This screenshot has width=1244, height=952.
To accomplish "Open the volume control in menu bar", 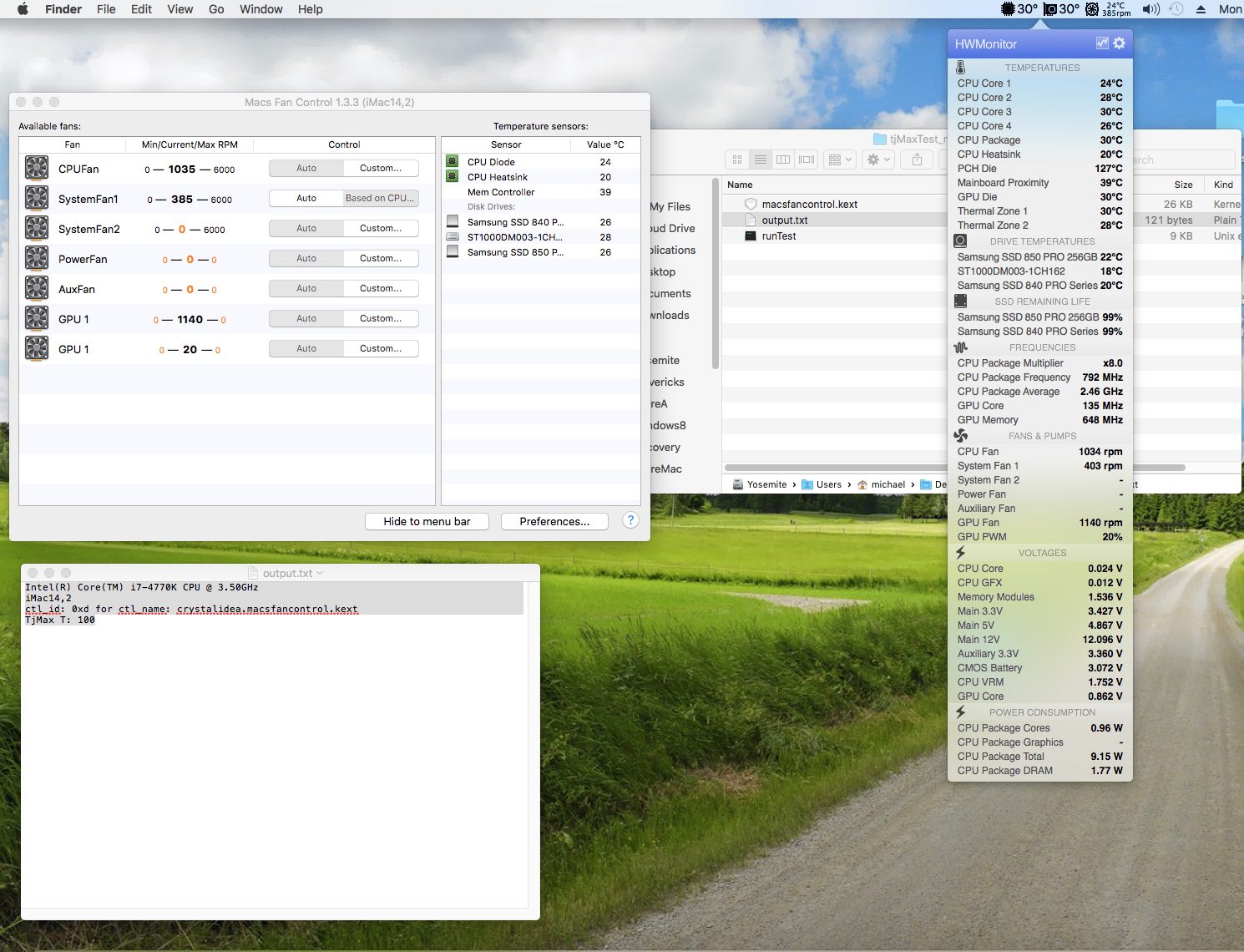I will [x=1151, y=9].
